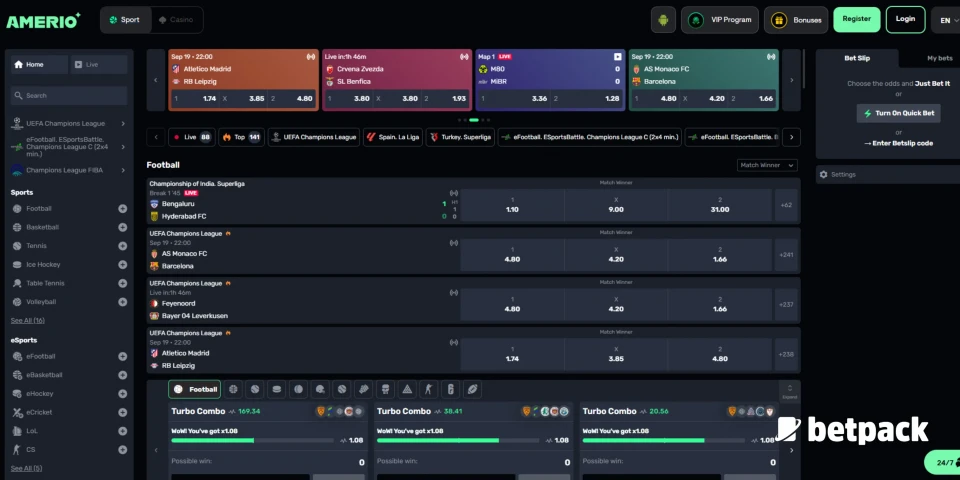The height and width of the screenshot is (480, 960).
Task: Click the VIP Program icon
Action: [x=698, y=19]
